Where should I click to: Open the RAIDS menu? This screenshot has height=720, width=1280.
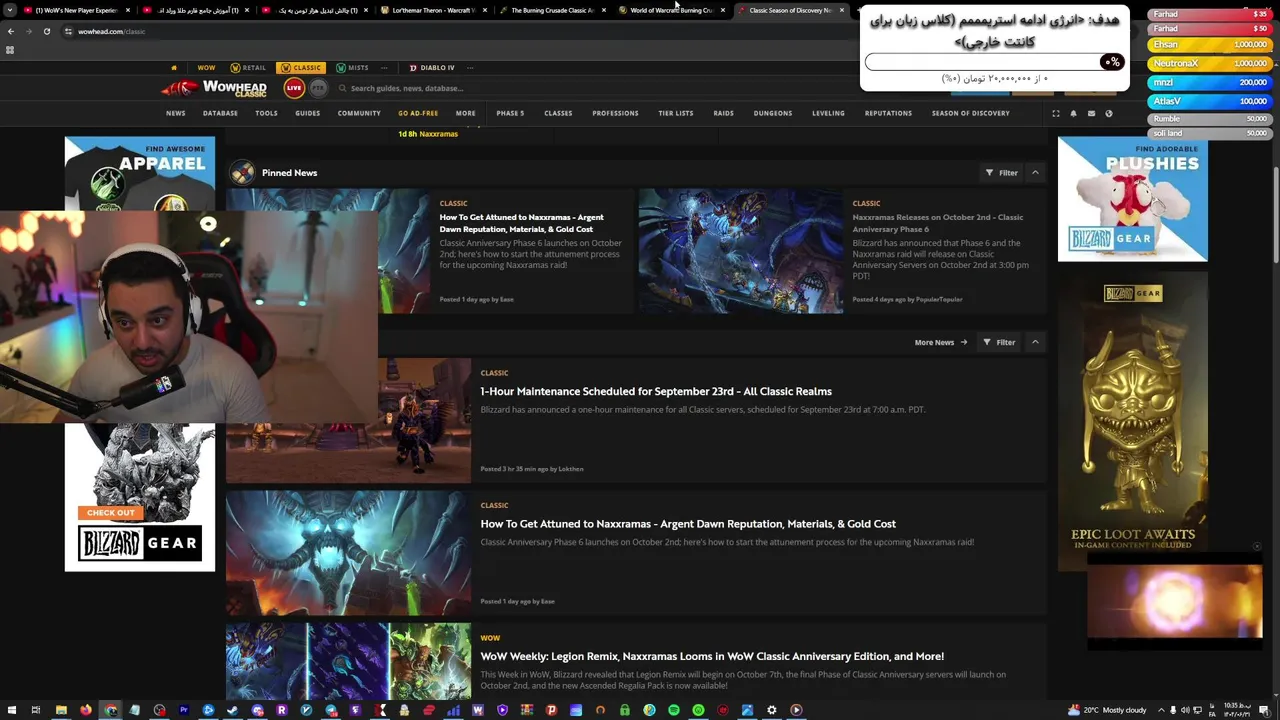(724, 113)
